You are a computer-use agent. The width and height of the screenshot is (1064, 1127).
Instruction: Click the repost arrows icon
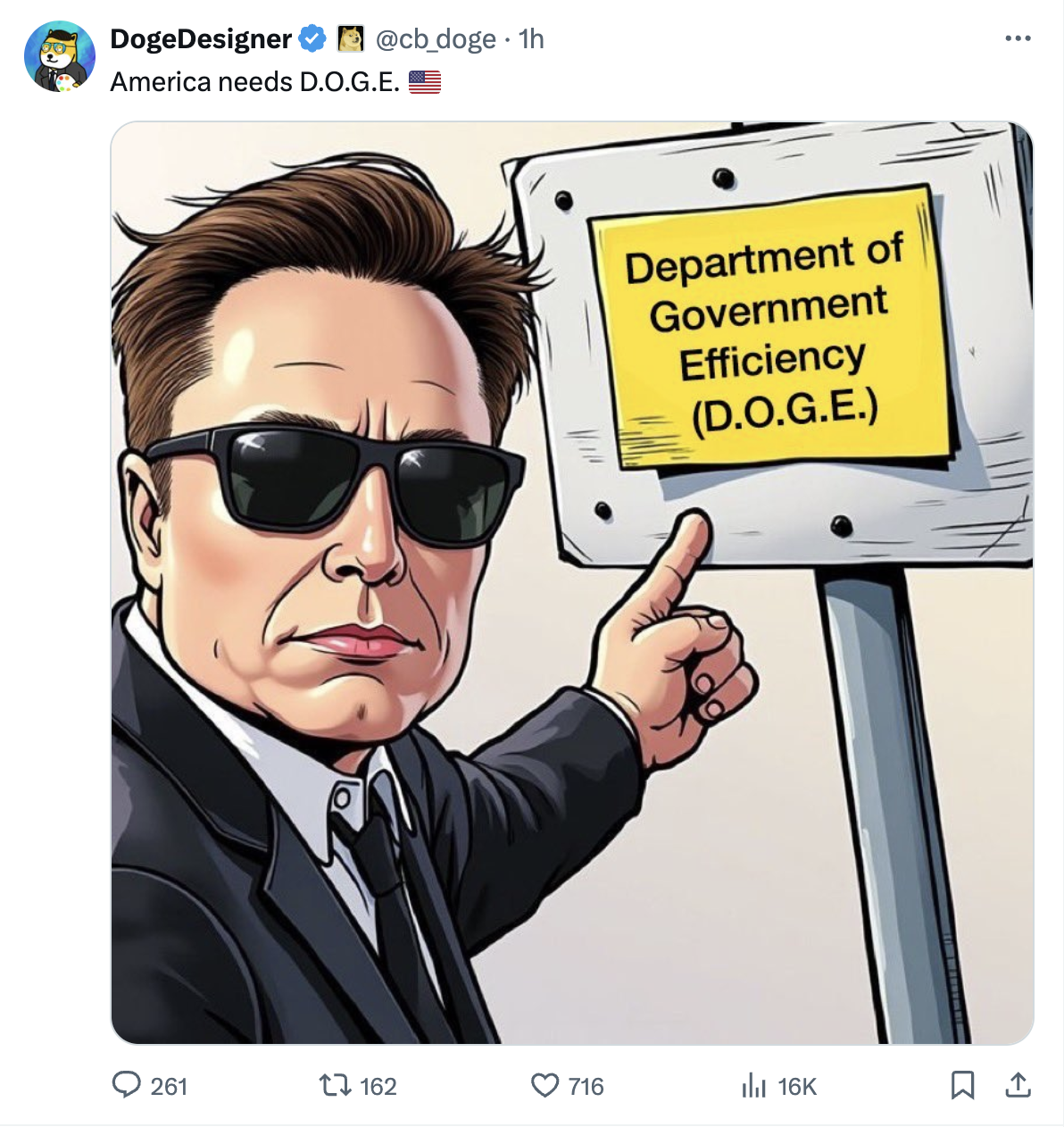(x=335, y=1085)
